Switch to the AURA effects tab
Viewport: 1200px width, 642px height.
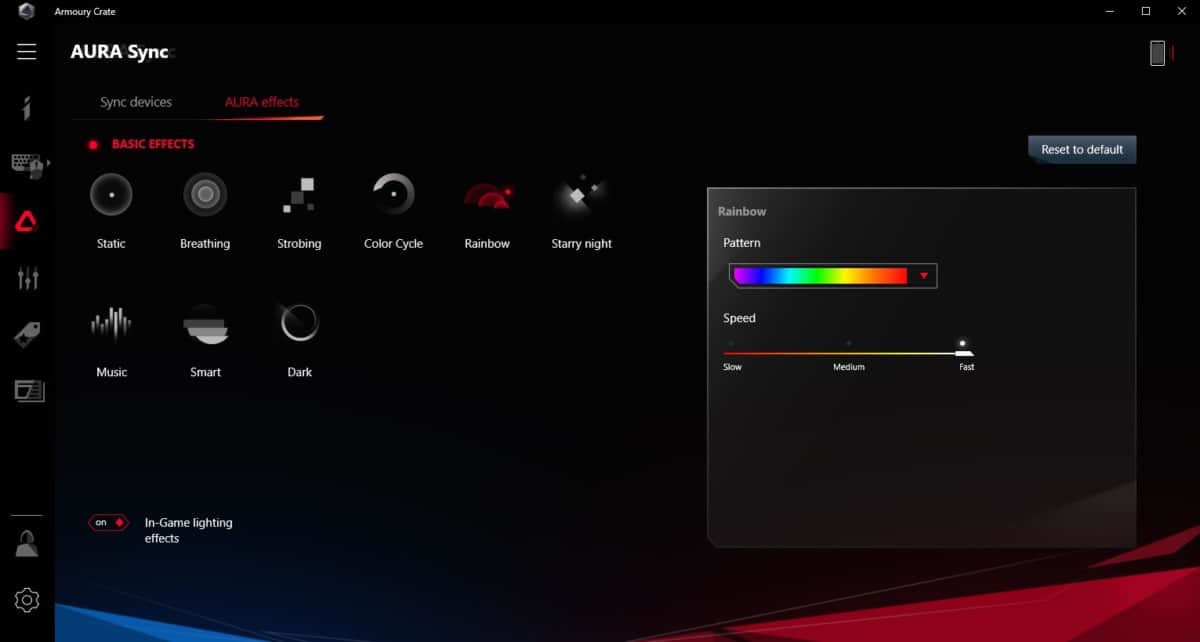(x=261, y=102)
